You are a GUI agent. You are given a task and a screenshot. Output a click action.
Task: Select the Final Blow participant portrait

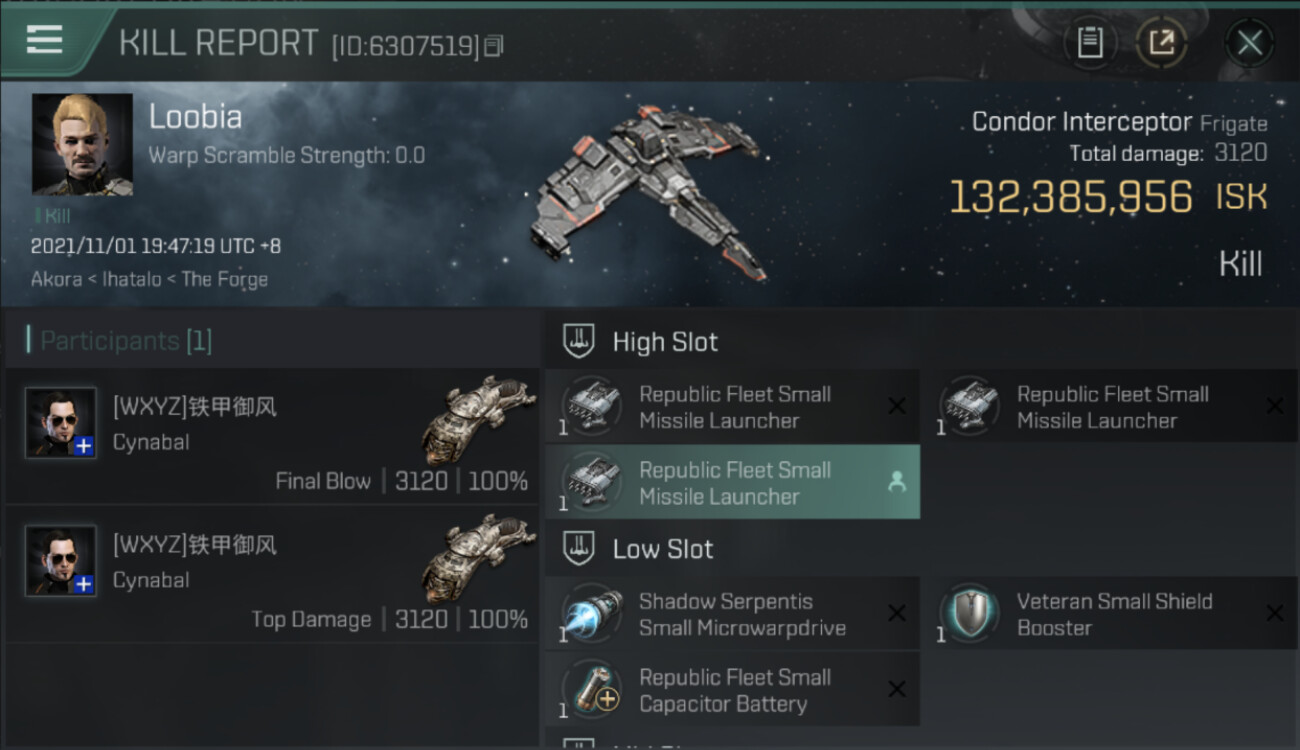(61, 423)
